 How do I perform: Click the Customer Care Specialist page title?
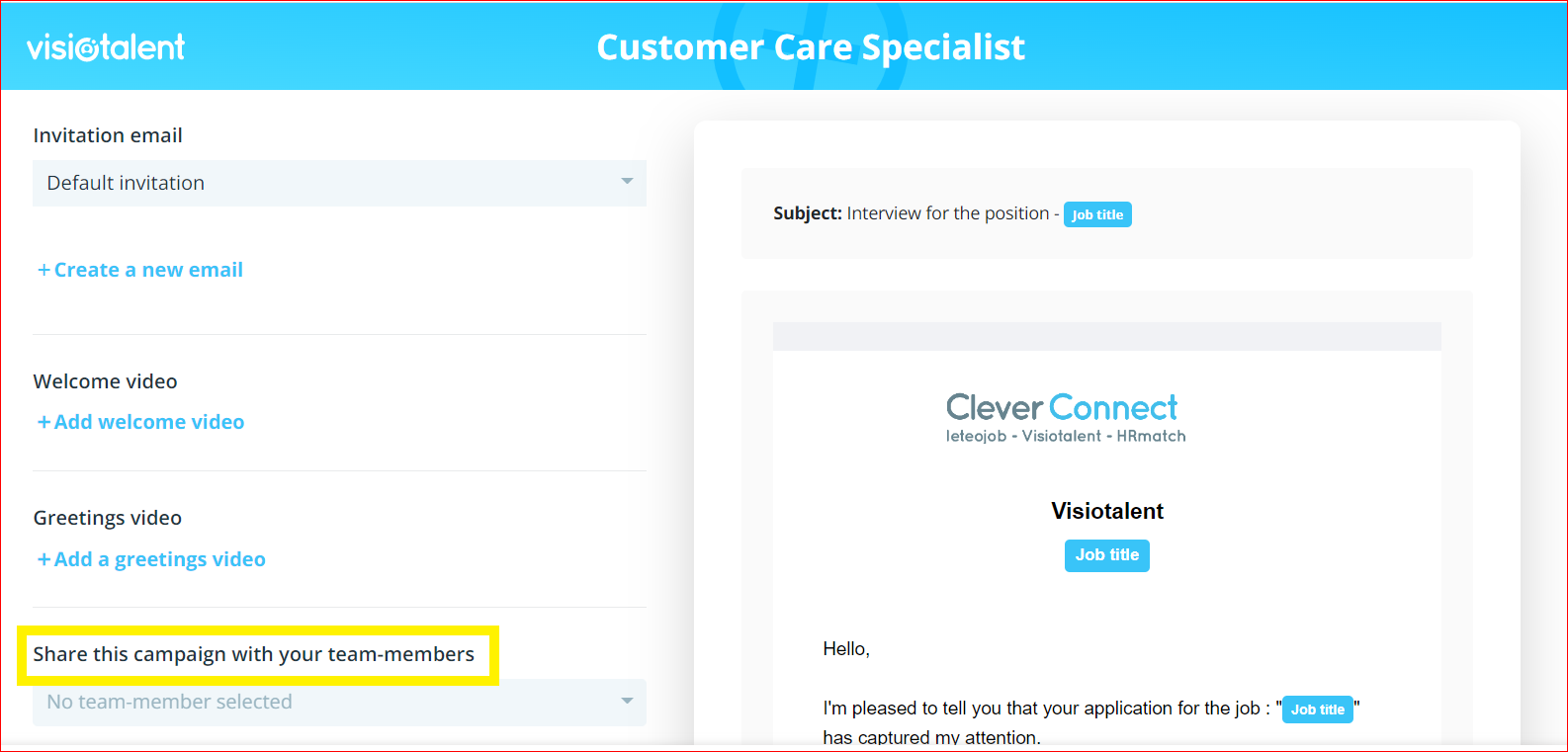[811, 47]
